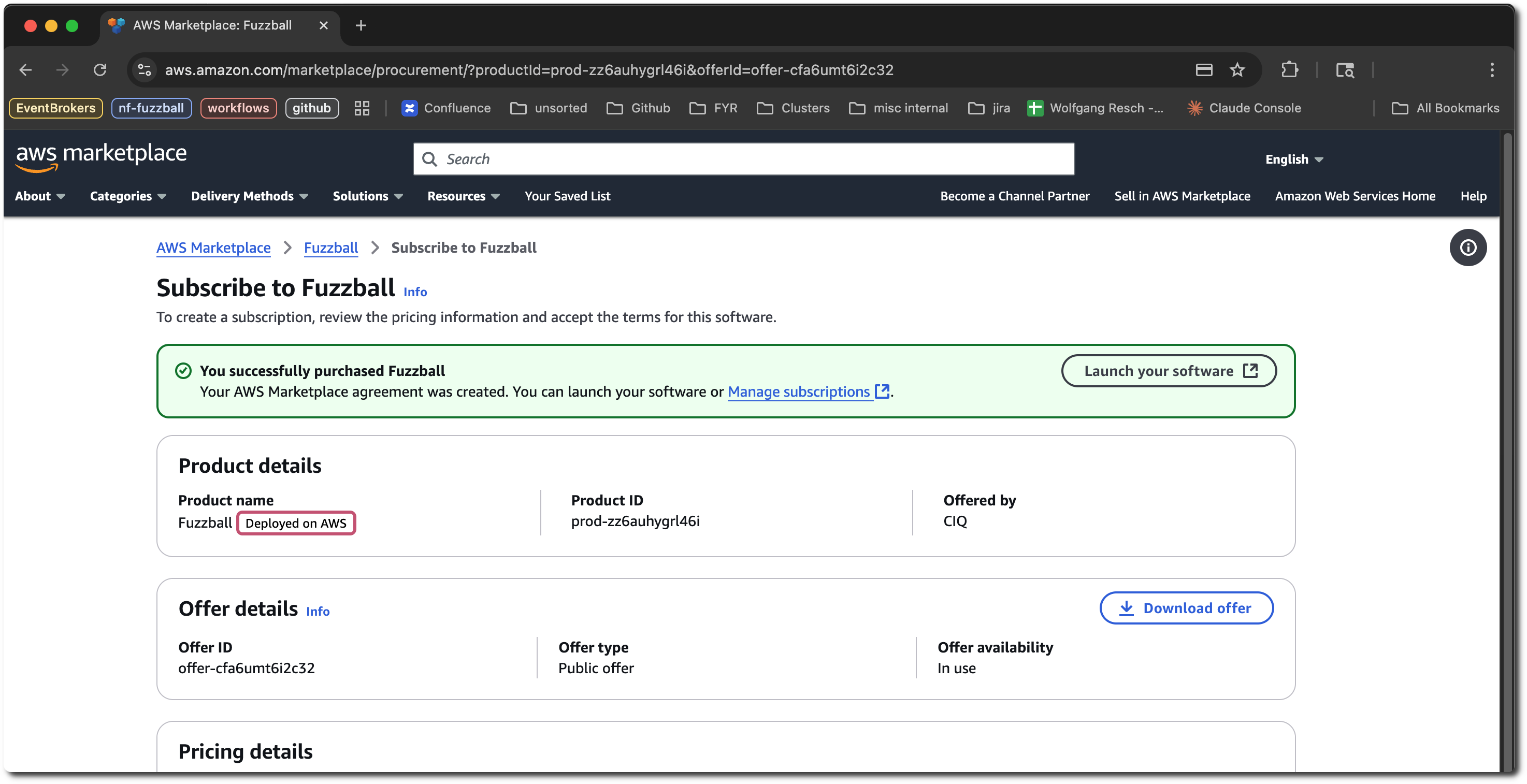
Task: Expand the Categories menu
Action: (x=128, y=196)
